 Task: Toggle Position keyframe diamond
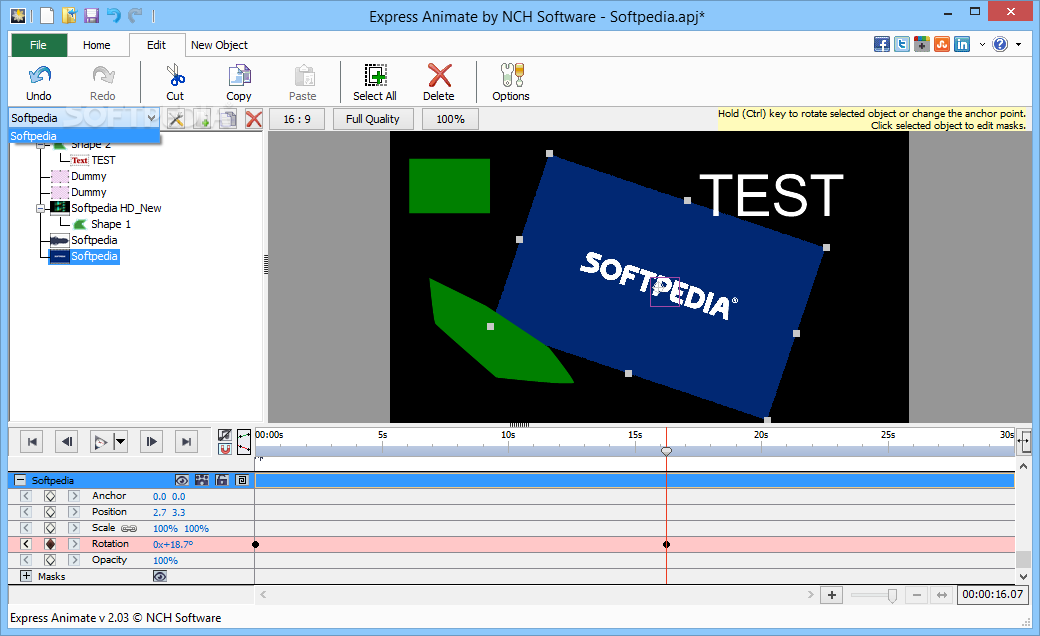tap(50, 512)
